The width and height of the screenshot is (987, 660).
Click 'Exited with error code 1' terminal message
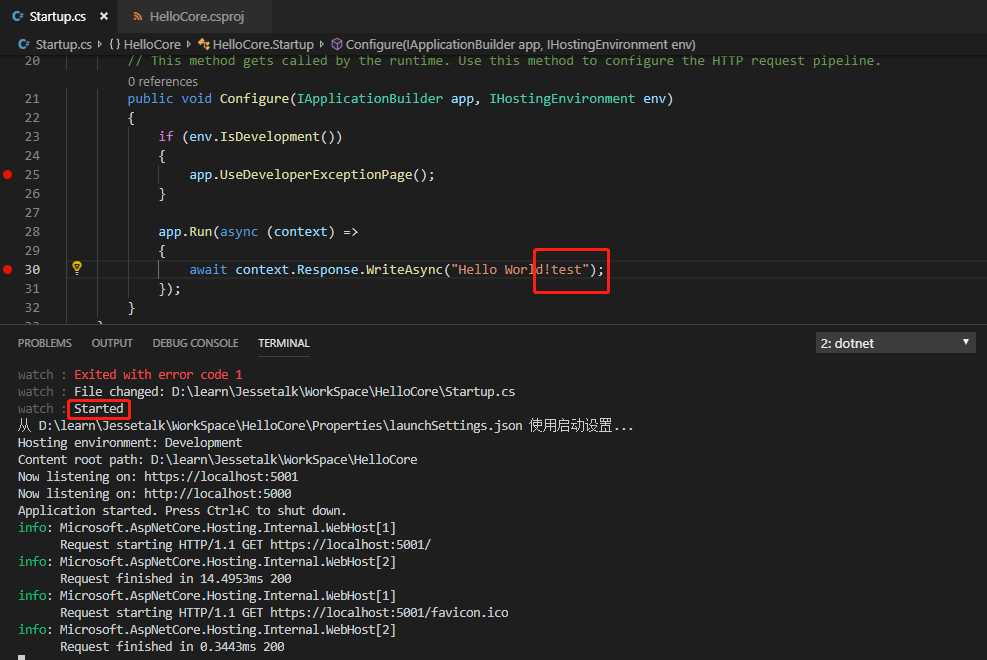click(x=158, y=375)
